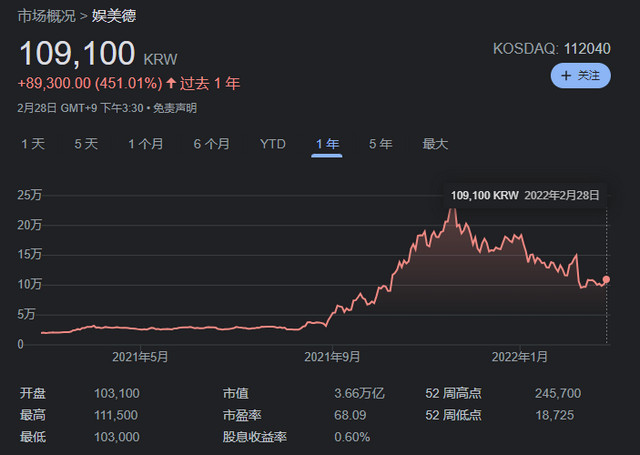This screenshot has width=640, height=455.
Task: Select the YTD range tab
Action: (273, 144)
